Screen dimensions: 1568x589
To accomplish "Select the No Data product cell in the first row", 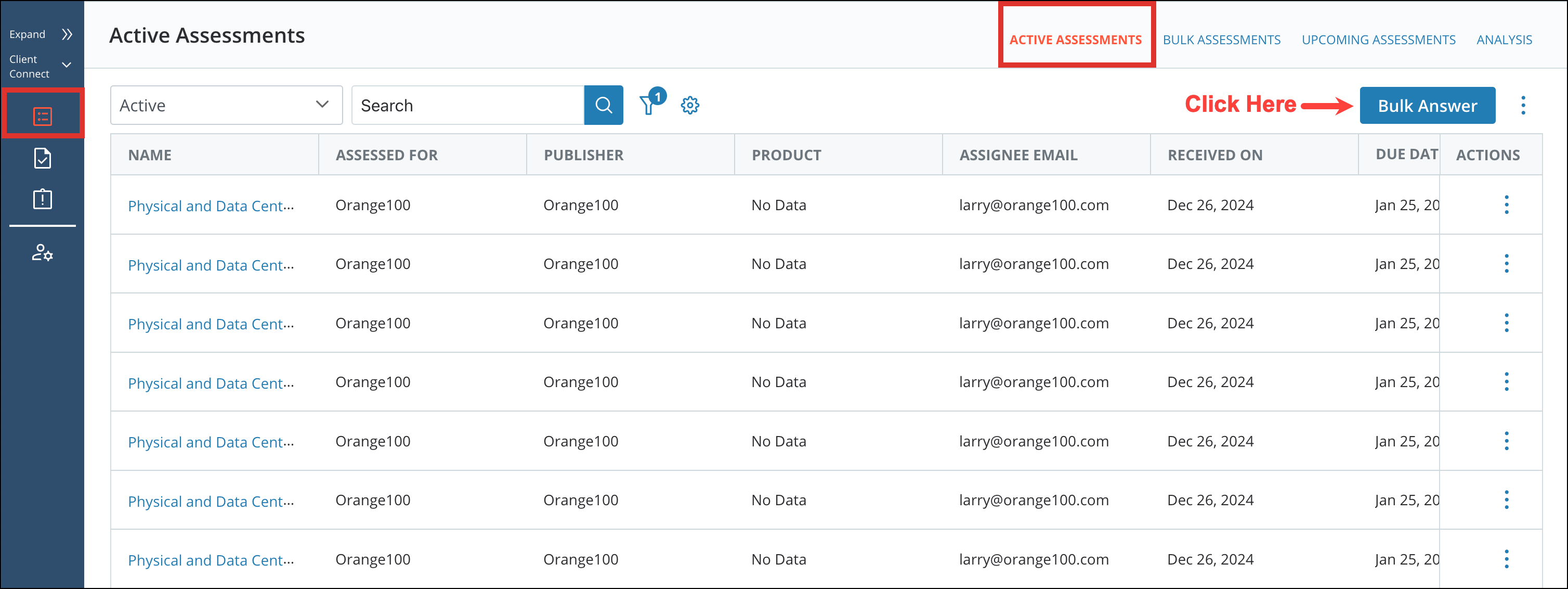I will tap(778, 204).
